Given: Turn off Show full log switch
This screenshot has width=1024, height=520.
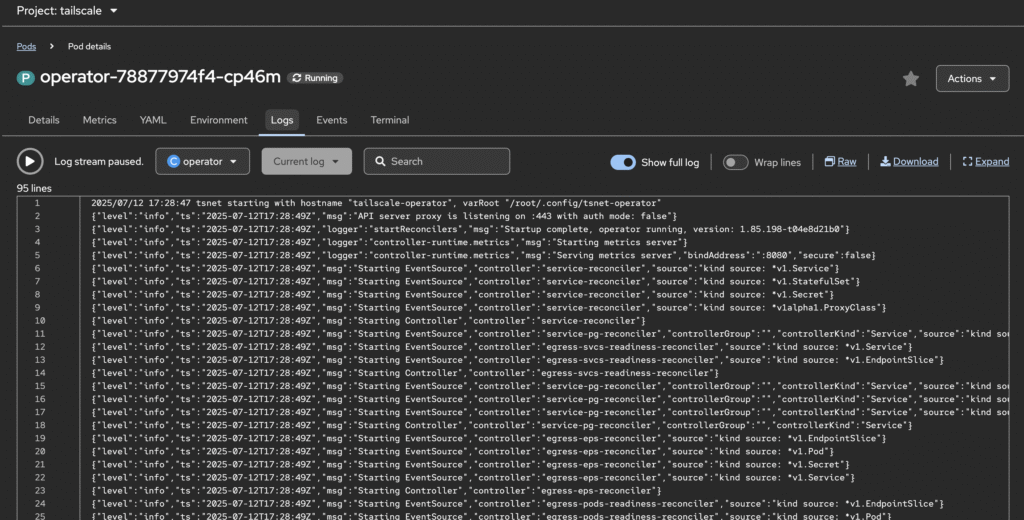Looking at the screenshot, I should point(623,162).
